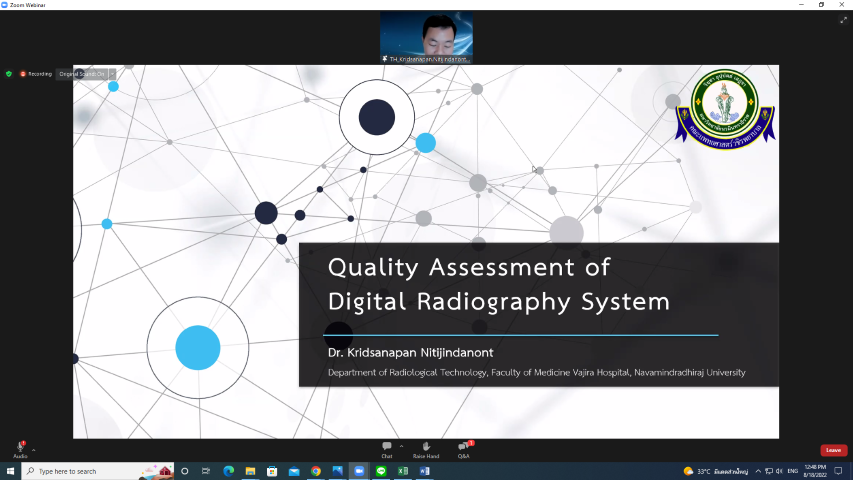Click the Audio microphone icon
853x480 pixels.
point(20,448)
